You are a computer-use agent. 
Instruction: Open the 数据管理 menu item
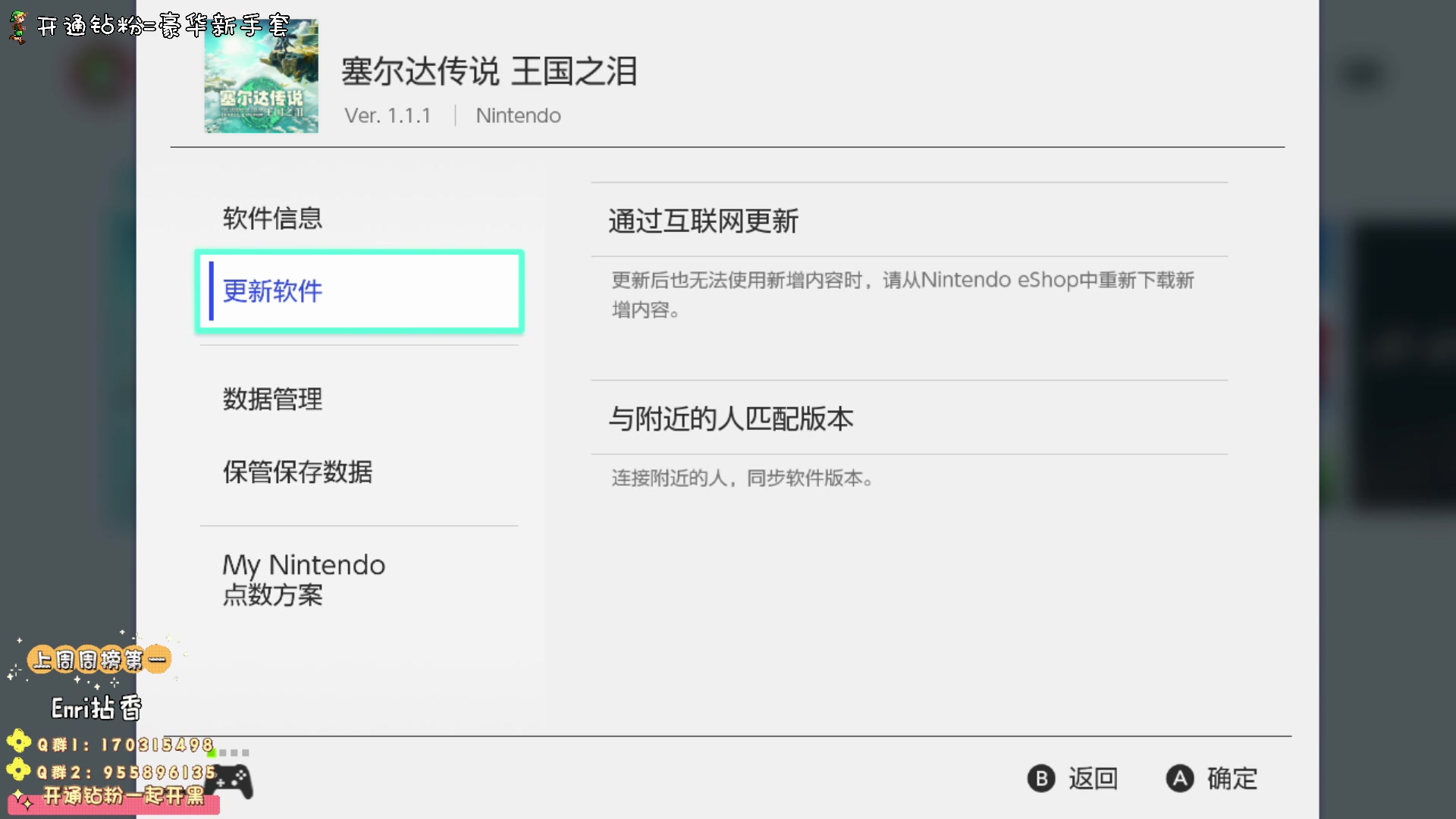359,399
